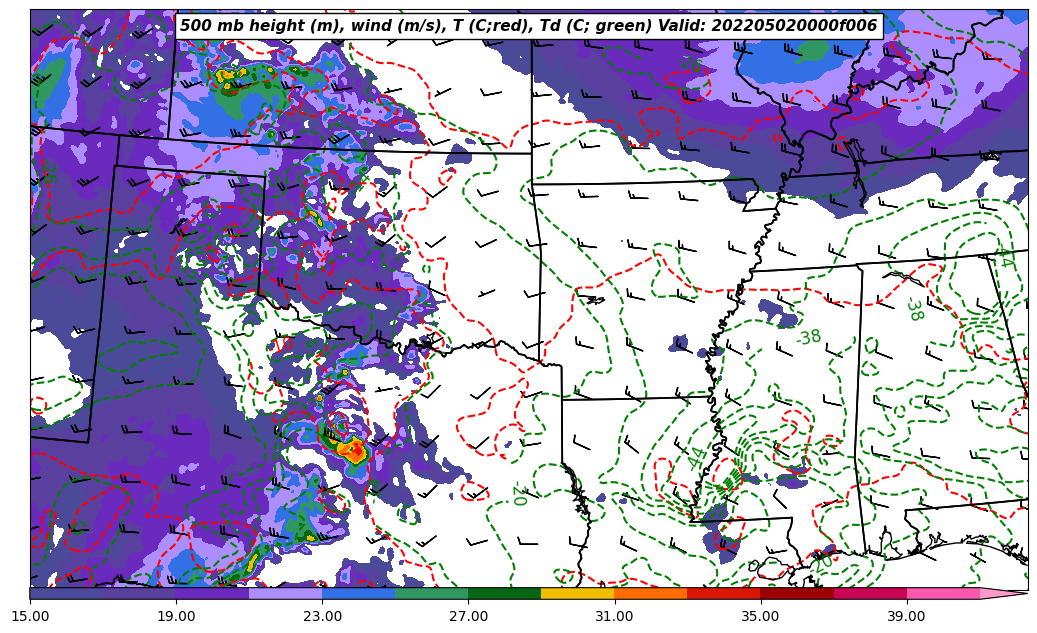This screenshot has height=633, width=1037.
Task: Click the 23.00 colorbar tick label
Action: (322, 616)
